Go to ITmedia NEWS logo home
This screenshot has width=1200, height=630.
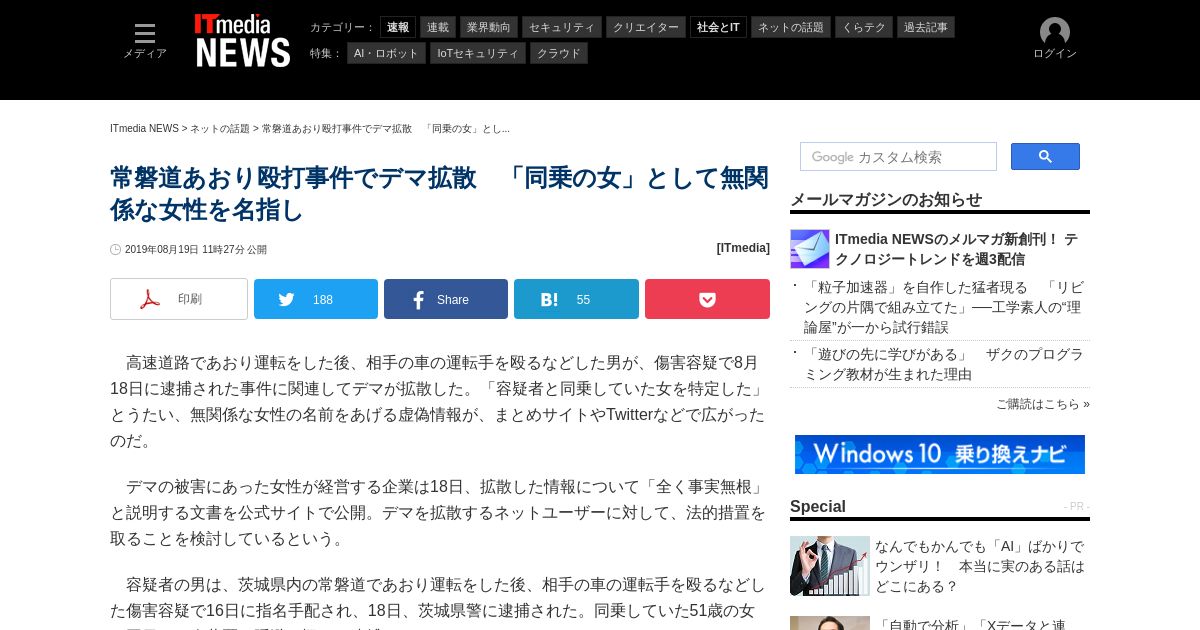[x=242, y=41]
